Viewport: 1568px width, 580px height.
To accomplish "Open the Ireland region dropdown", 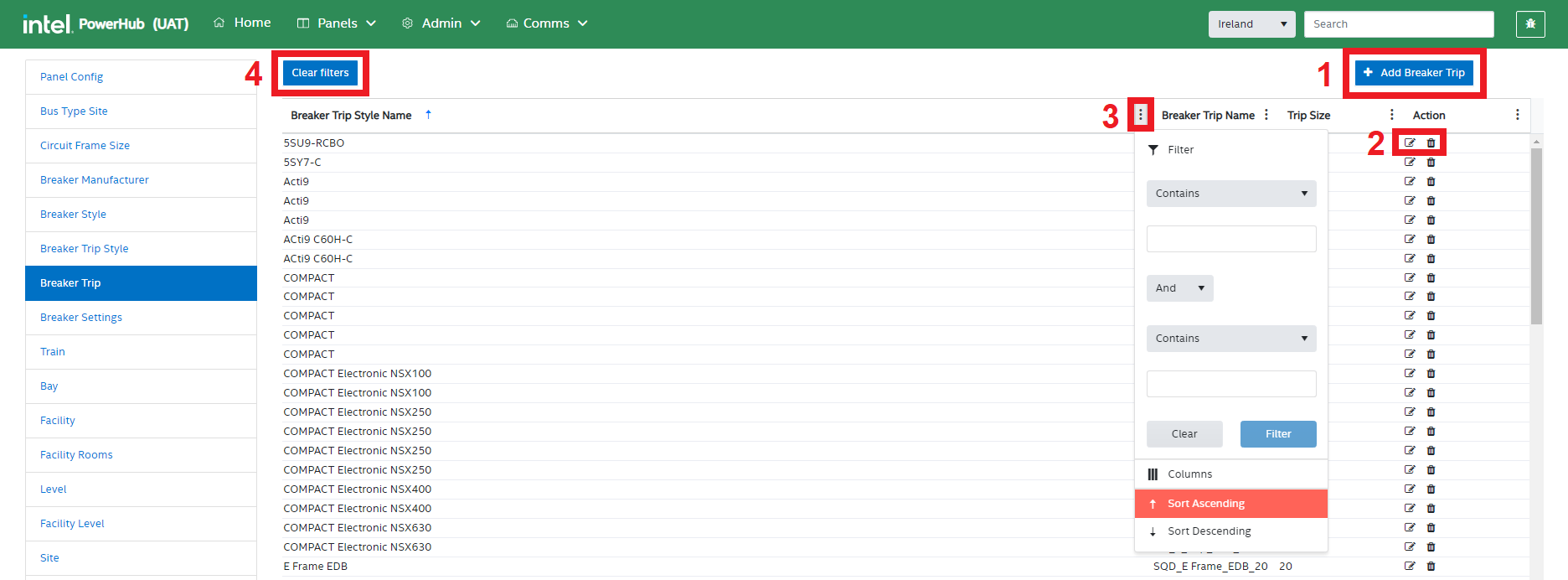I will click(1251, 24).
